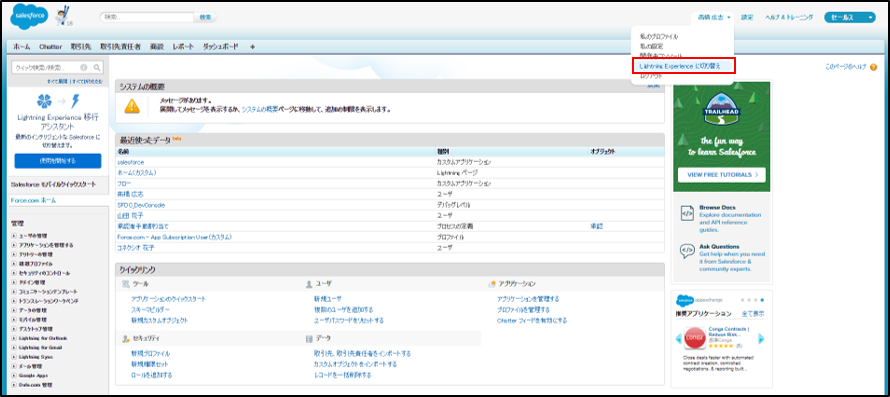Switch to the ダッシュボード tab
This screenshot has width=890, height=397.
point(221,47)
